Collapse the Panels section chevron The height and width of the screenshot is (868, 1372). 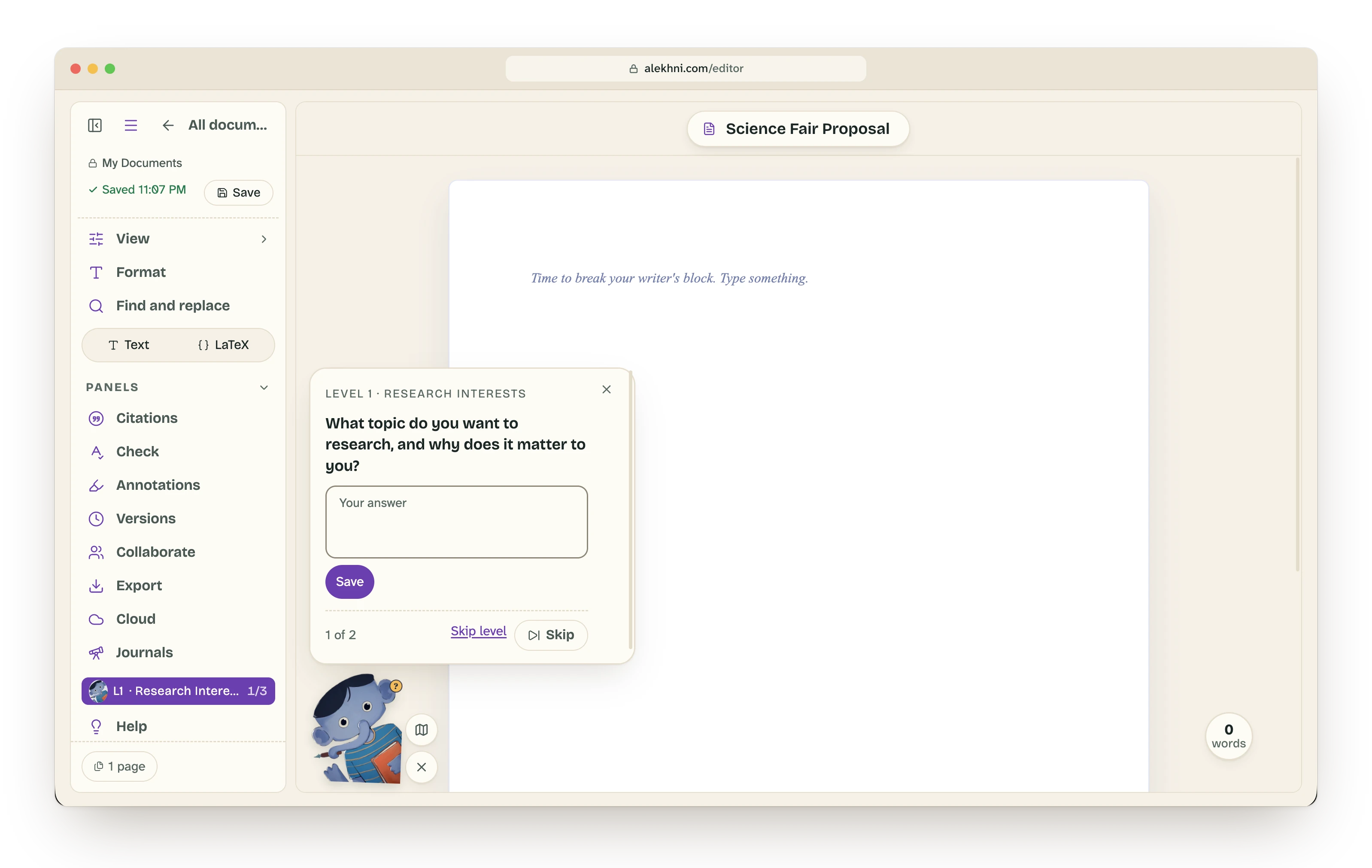[264, 388]
